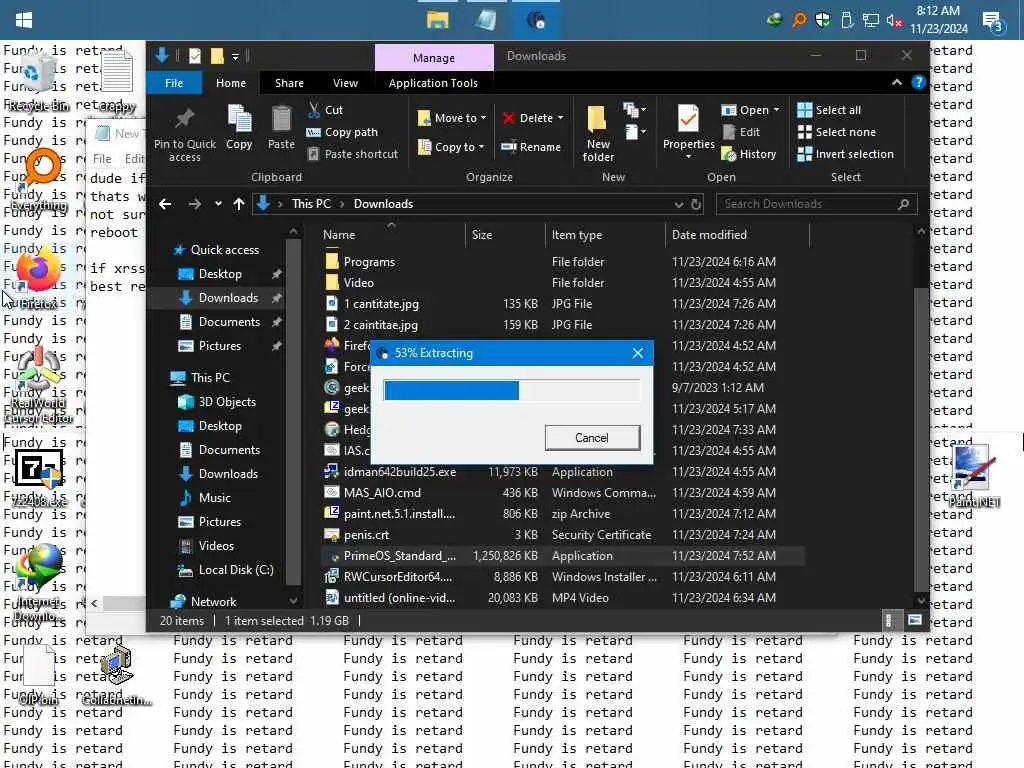The height and width of the screenshot is (768, 1024).
Task: Click the extraction progress bar
Action: [512, 391]
